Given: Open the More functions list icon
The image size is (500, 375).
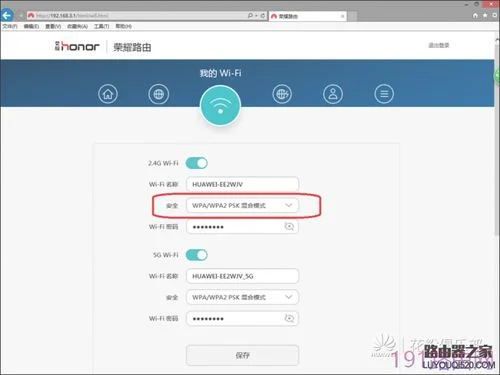Looking at the screenshot, I should point(384,94).
